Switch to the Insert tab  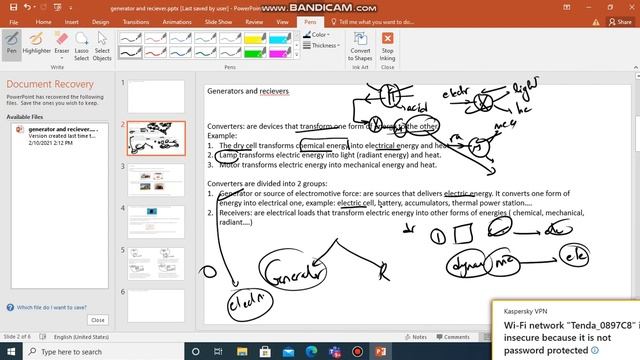tap(71, 22)
